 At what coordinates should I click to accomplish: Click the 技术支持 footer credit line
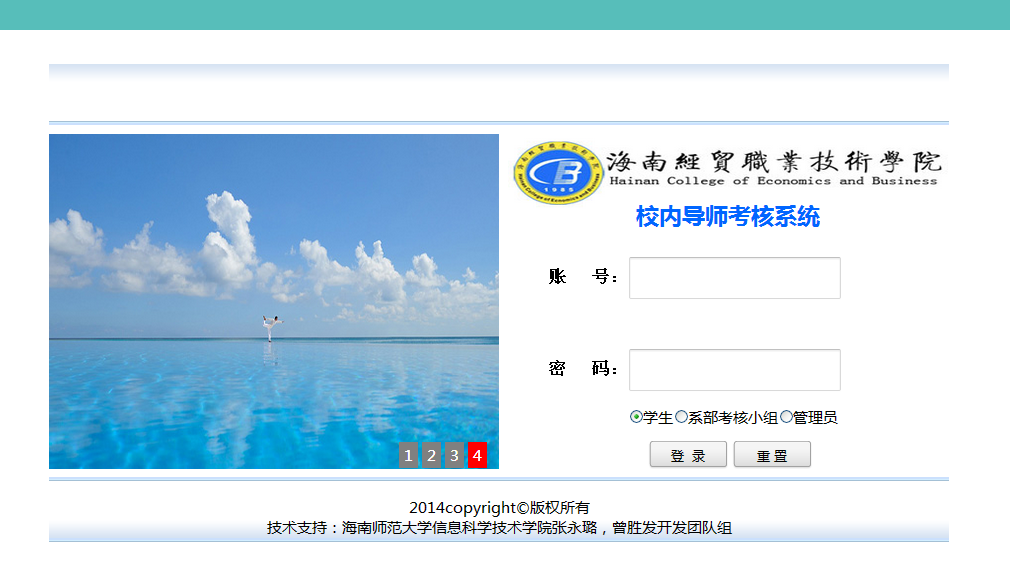(x=499, y=528)
